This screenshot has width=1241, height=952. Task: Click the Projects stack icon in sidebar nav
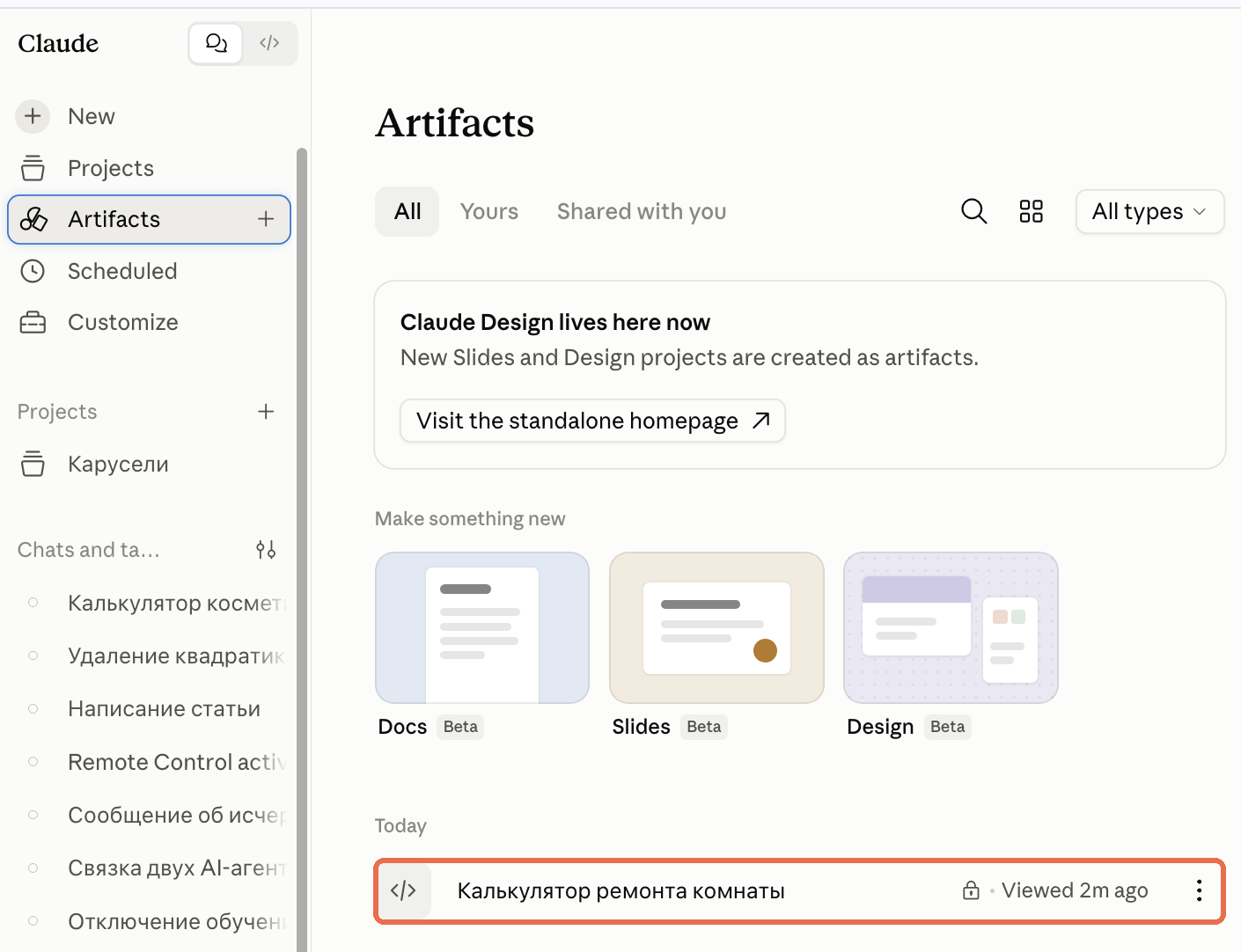pos(33,168)
